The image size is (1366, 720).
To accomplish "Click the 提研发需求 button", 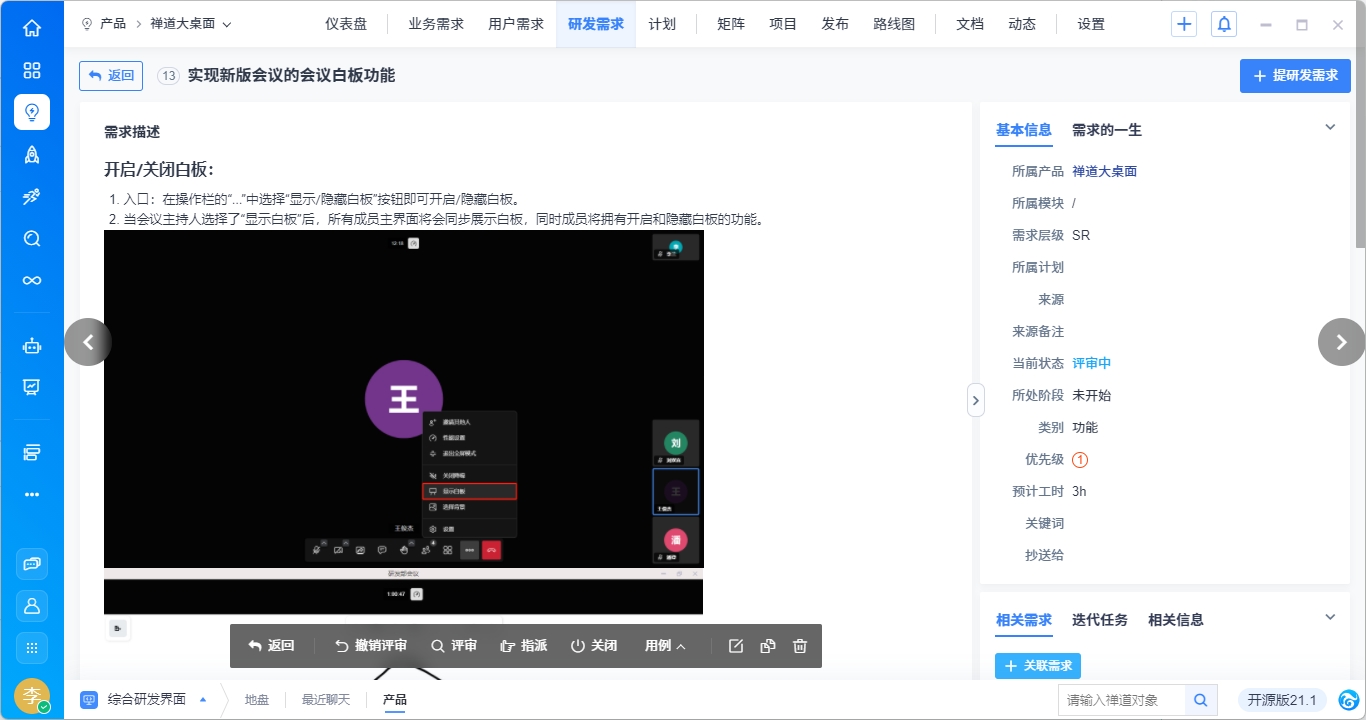I will pyautogui.click(x=1295, y=76).
